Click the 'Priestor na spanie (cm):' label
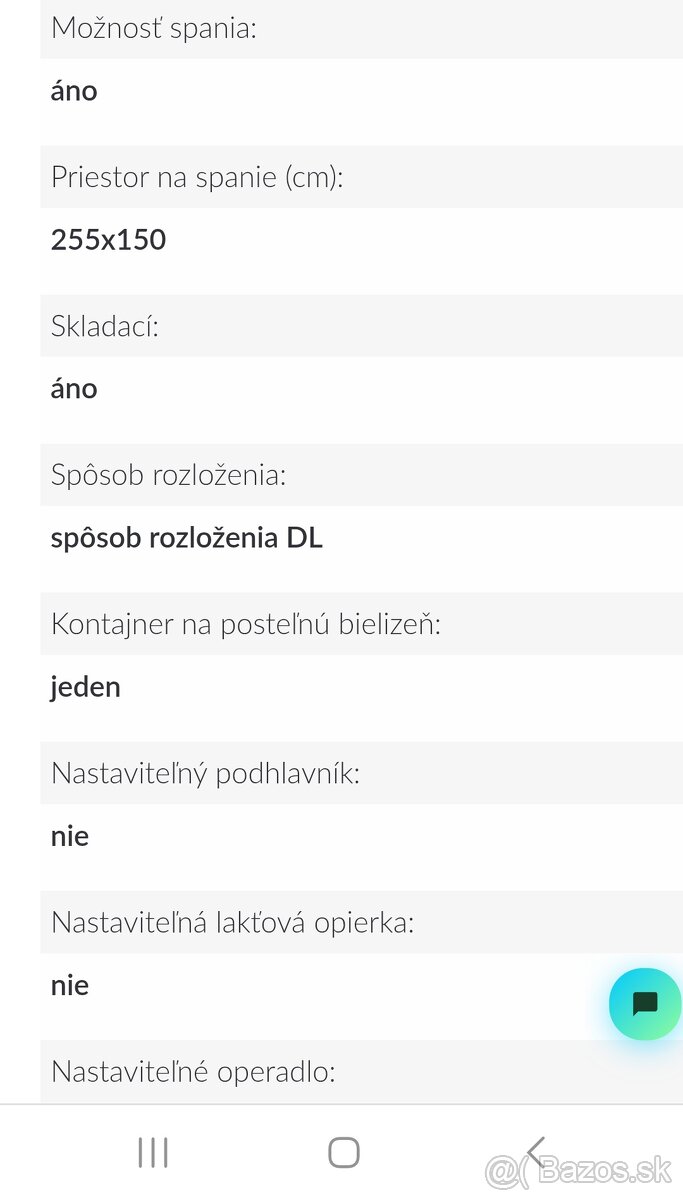 (197, 177)
